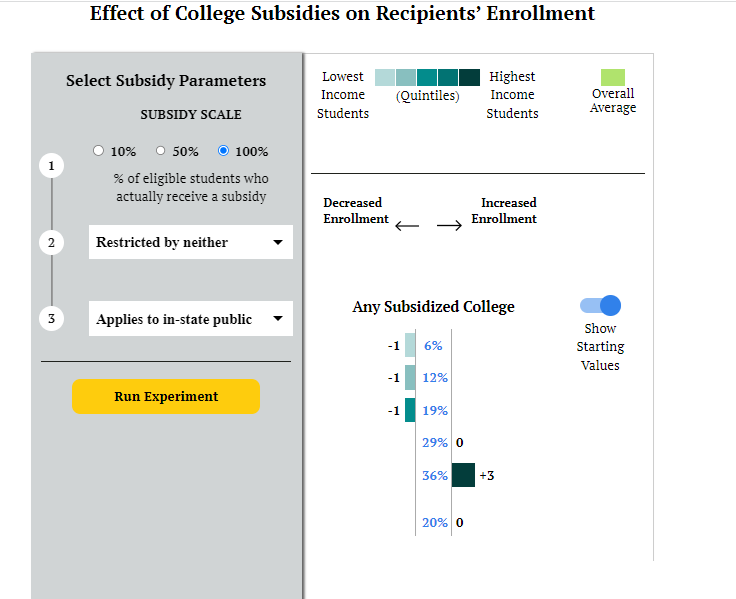The width and height of the screenshot is (736, 599).
Task: Click the Overall Average green swatch
Action: (x=613, y=77)
